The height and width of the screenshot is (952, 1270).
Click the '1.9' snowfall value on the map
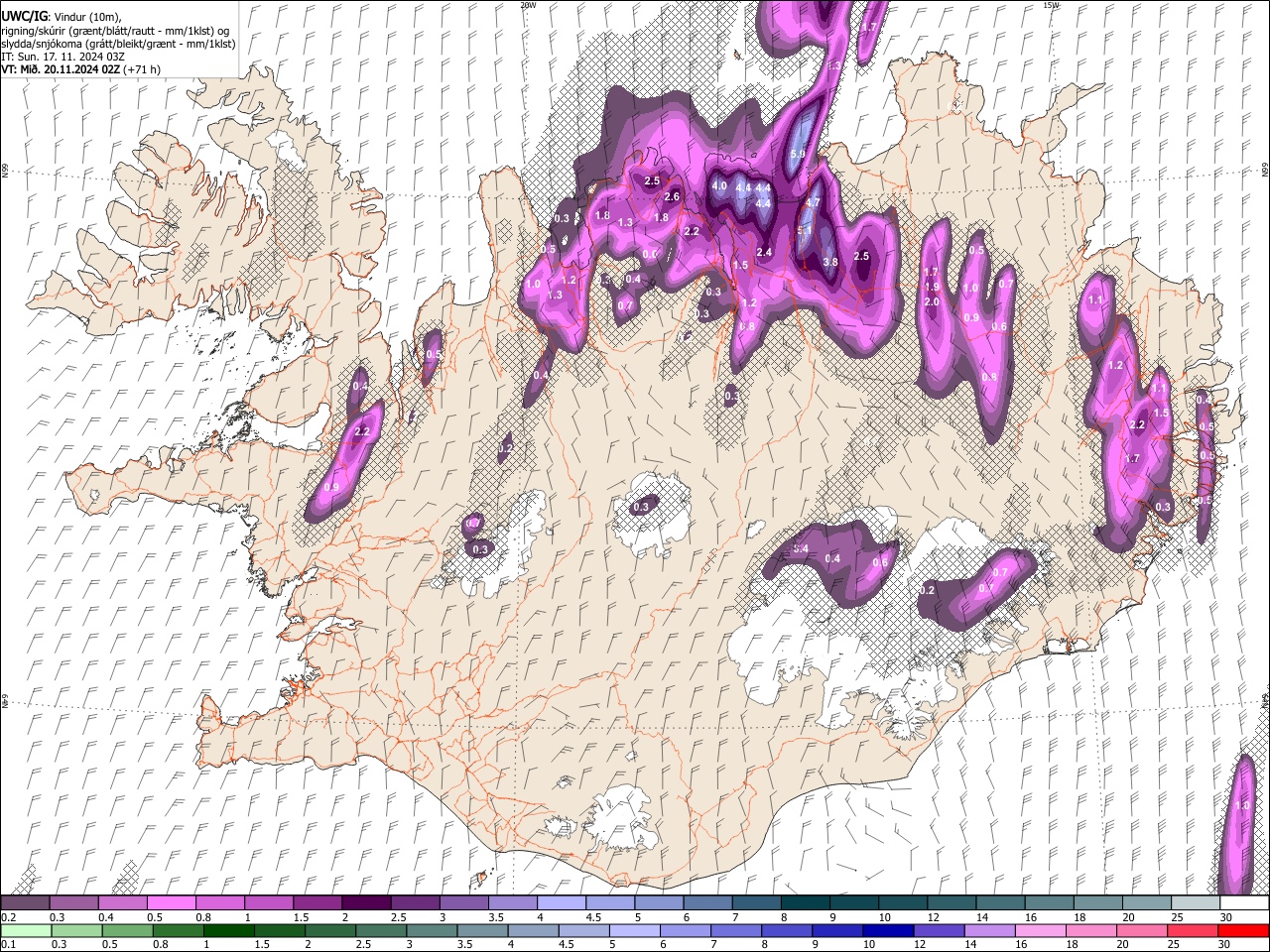(x=932, y=287)
